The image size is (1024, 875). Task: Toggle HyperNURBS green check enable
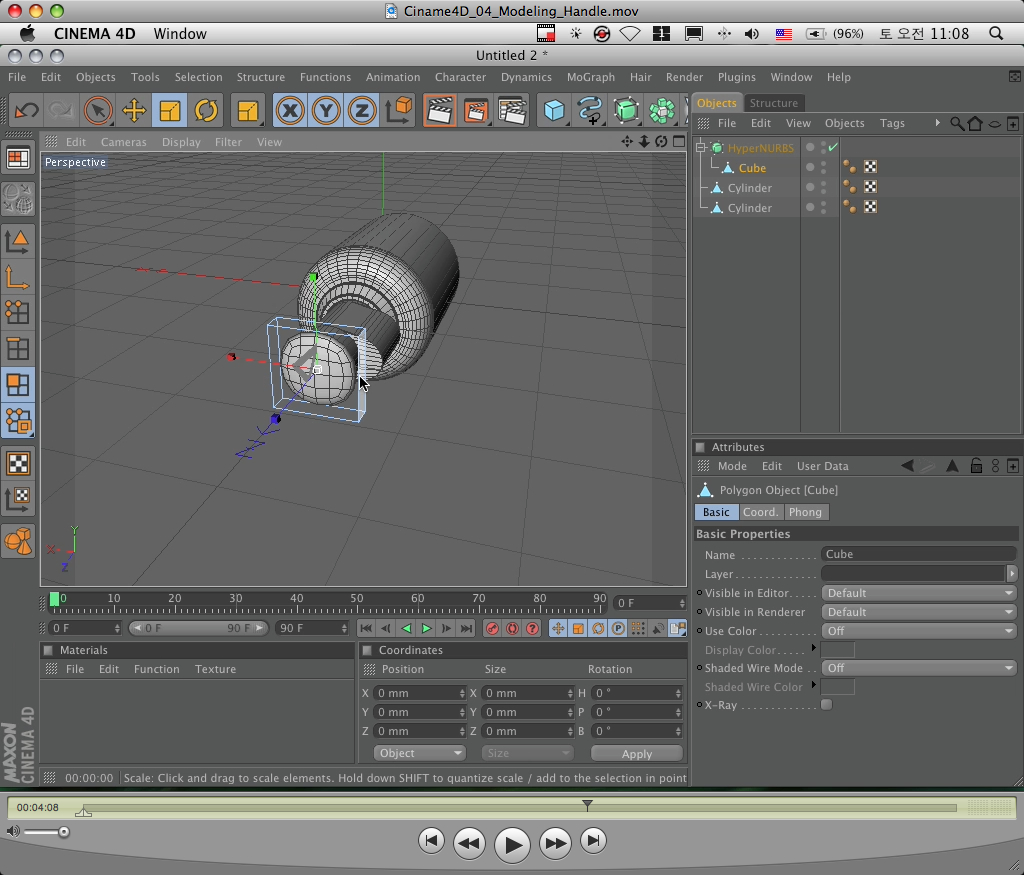point(833,148)
